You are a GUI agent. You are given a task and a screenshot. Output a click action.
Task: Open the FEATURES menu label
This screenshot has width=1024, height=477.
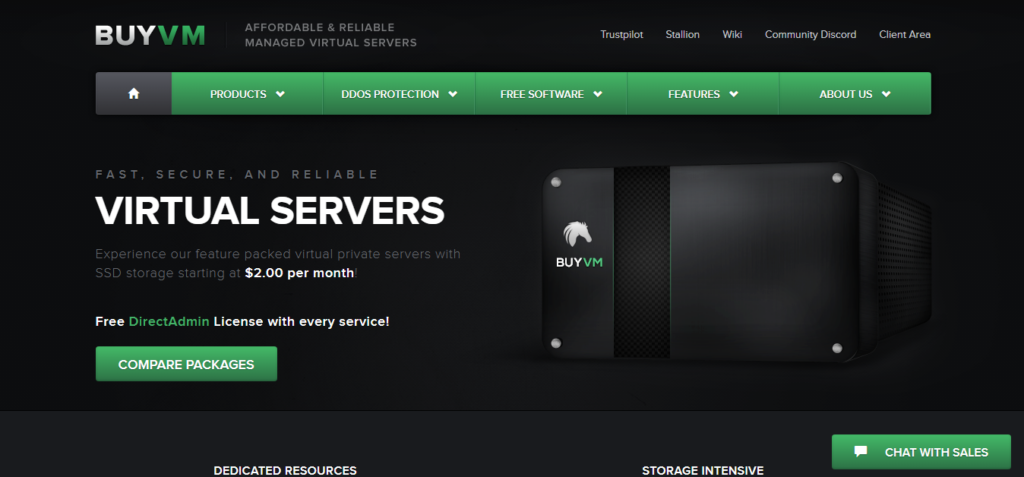click(694, 94)
